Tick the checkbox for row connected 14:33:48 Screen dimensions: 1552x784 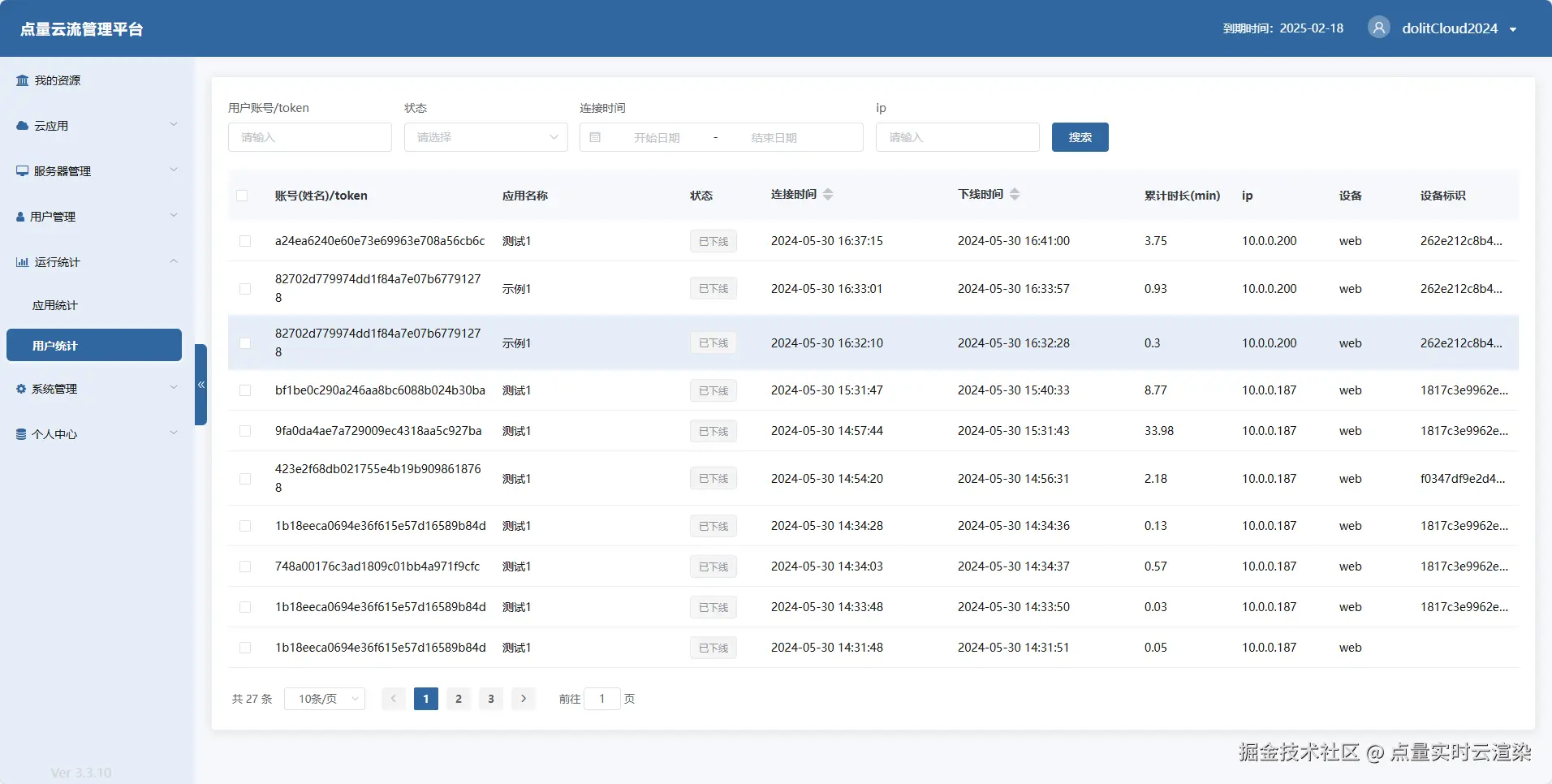click(x=245, y=607)
